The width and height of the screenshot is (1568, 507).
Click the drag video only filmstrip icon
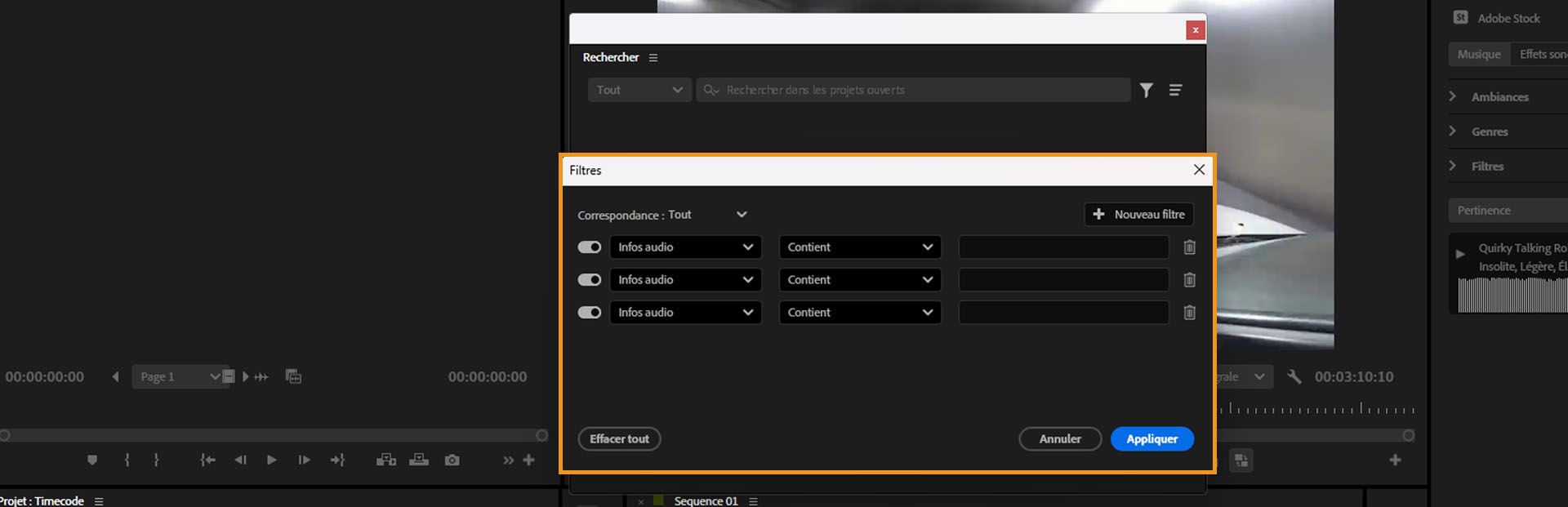(229, 376)
